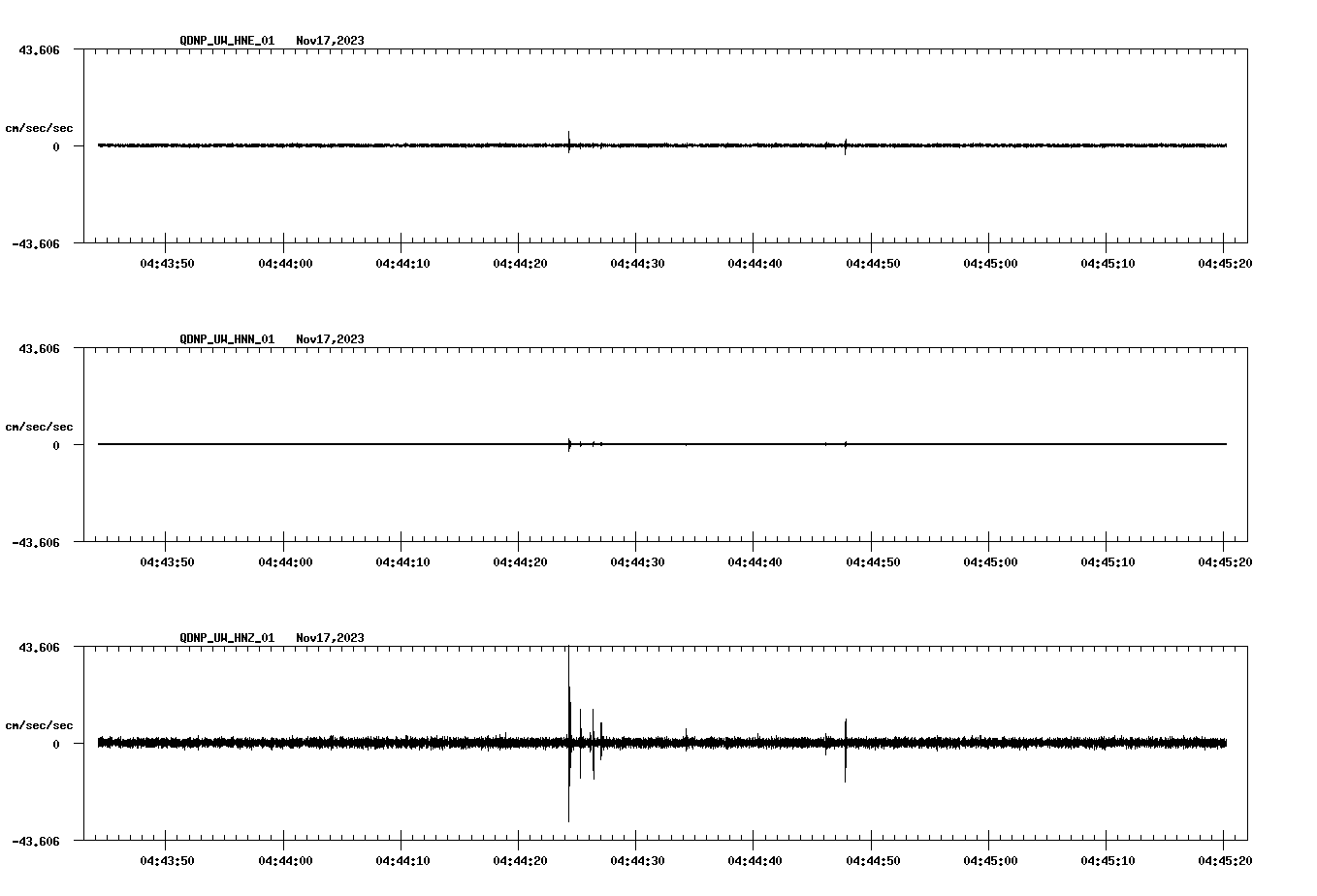The width and height of the screenshot is (1317, 896).
Task: Click the 04:45:10 time label under HNZ plot
Action: [x=1107, y=860]
